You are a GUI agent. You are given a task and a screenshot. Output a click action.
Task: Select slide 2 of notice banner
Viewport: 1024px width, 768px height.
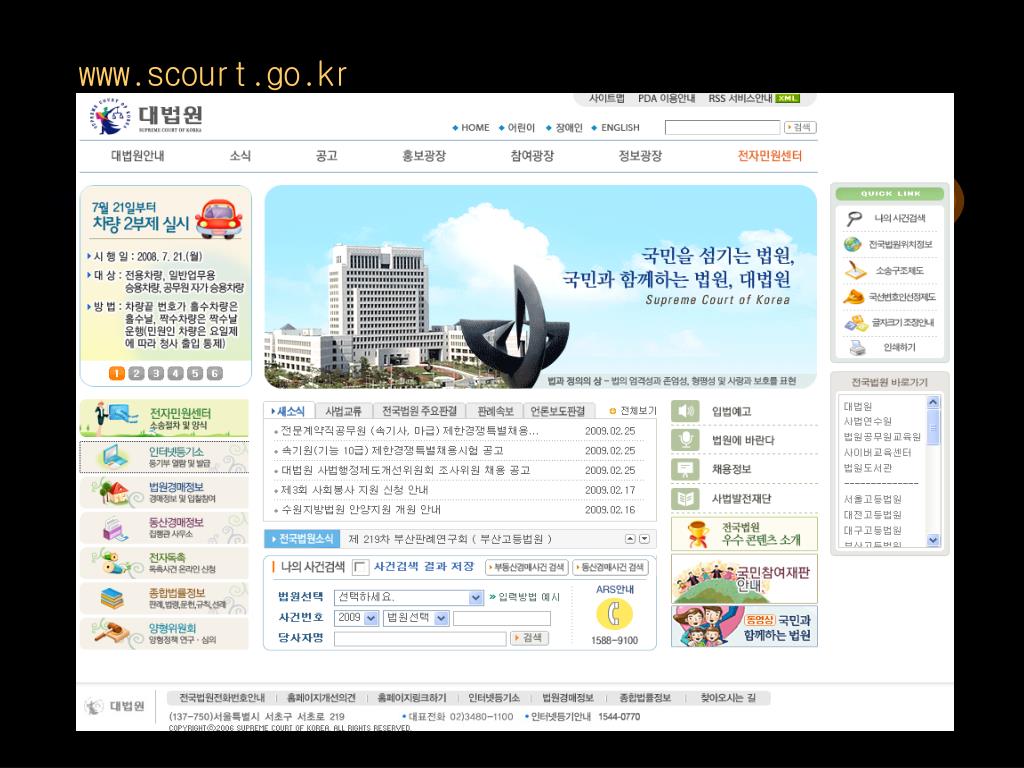(x=136, y=373)
